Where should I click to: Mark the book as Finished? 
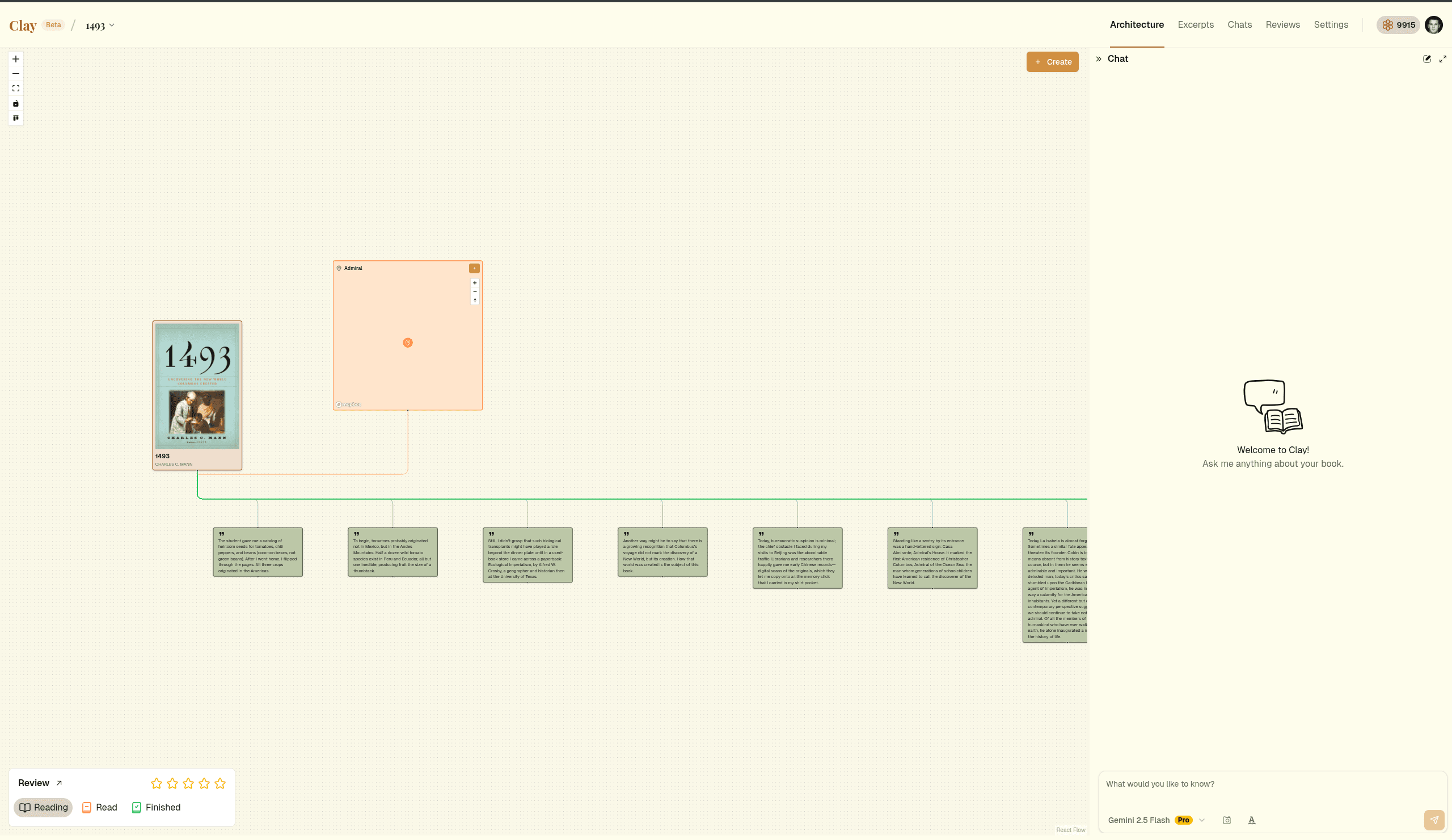[155, 807]
